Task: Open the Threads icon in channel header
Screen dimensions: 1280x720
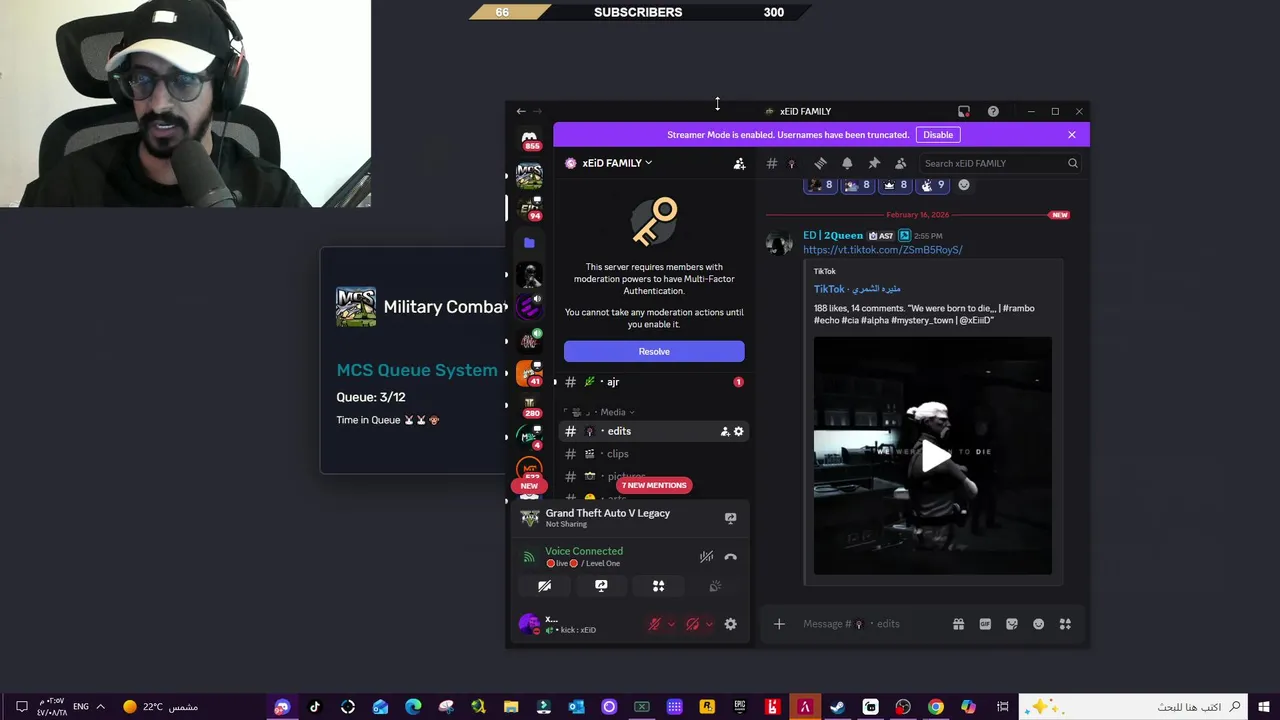Action: point(820,163)
